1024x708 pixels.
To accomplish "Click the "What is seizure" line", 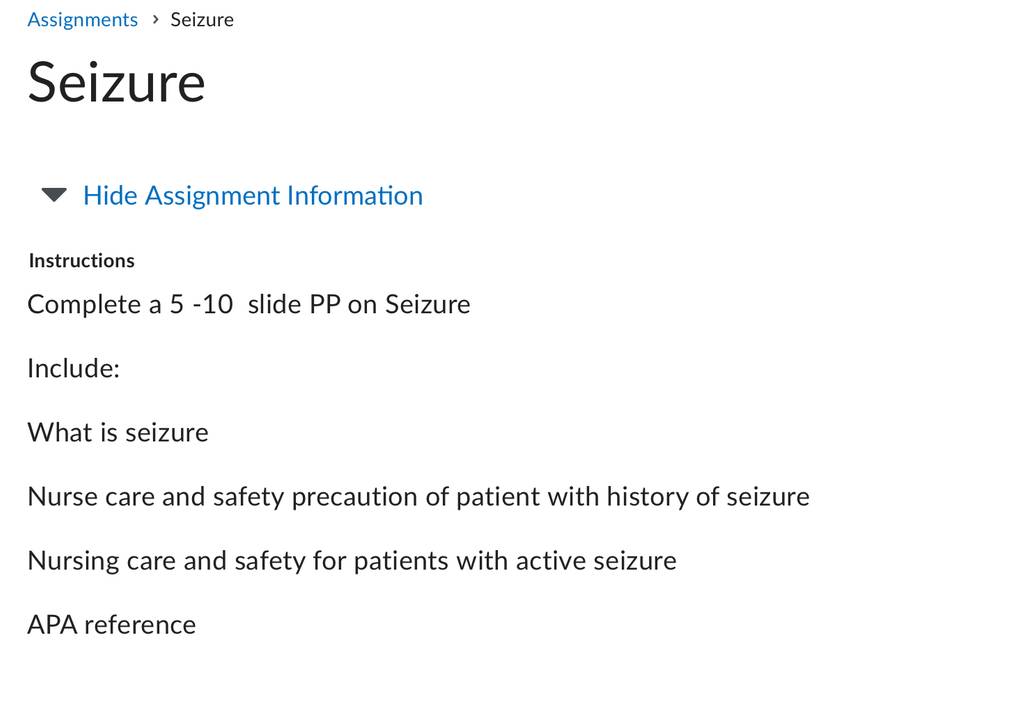I will (x=118, y=432).
